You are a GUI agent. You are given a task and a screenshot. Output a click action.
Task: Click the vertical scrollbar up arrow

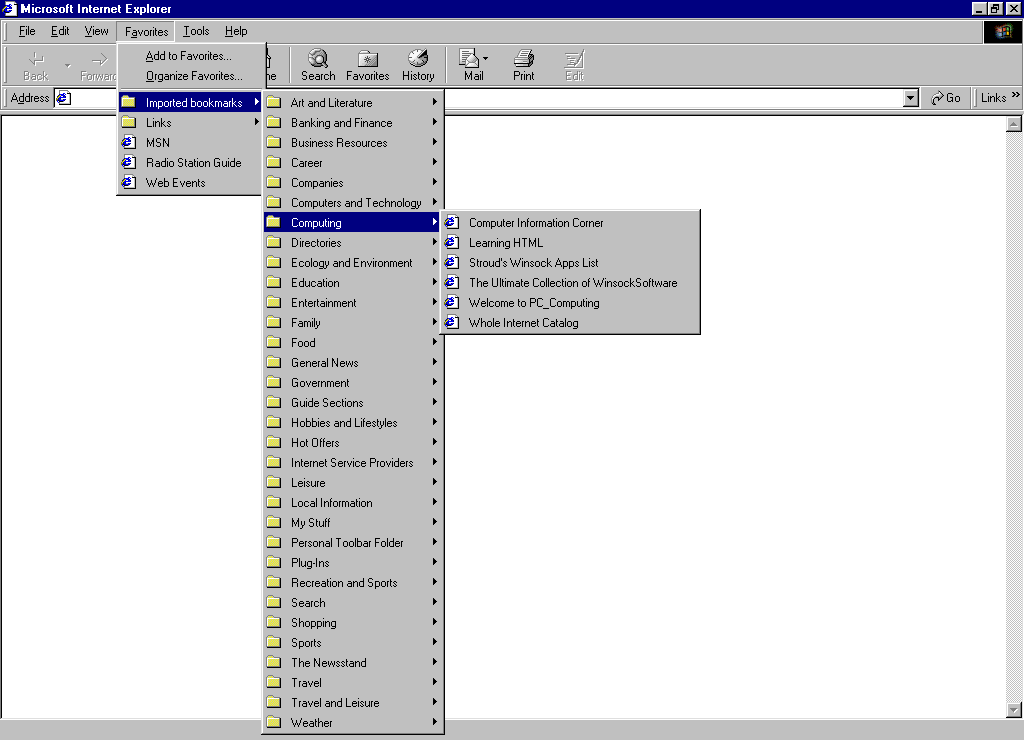pos(1014,124)
